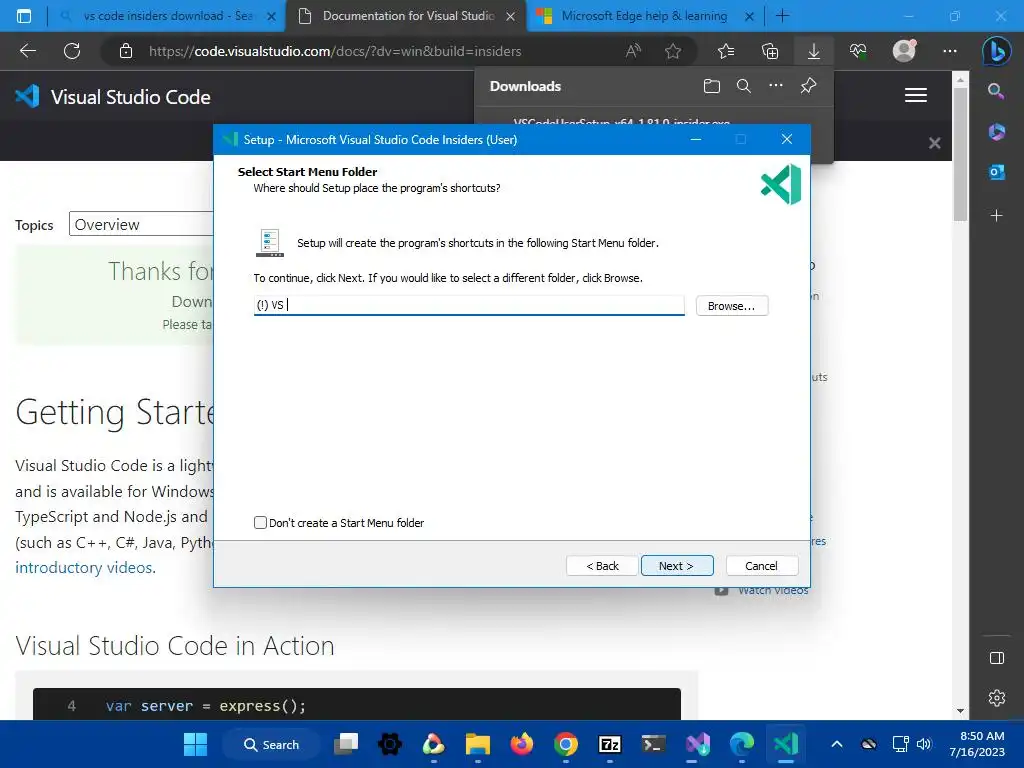The image size is (1024, 768).
Task: Open clock and date in taskbar
Action: tap(978, 744)
